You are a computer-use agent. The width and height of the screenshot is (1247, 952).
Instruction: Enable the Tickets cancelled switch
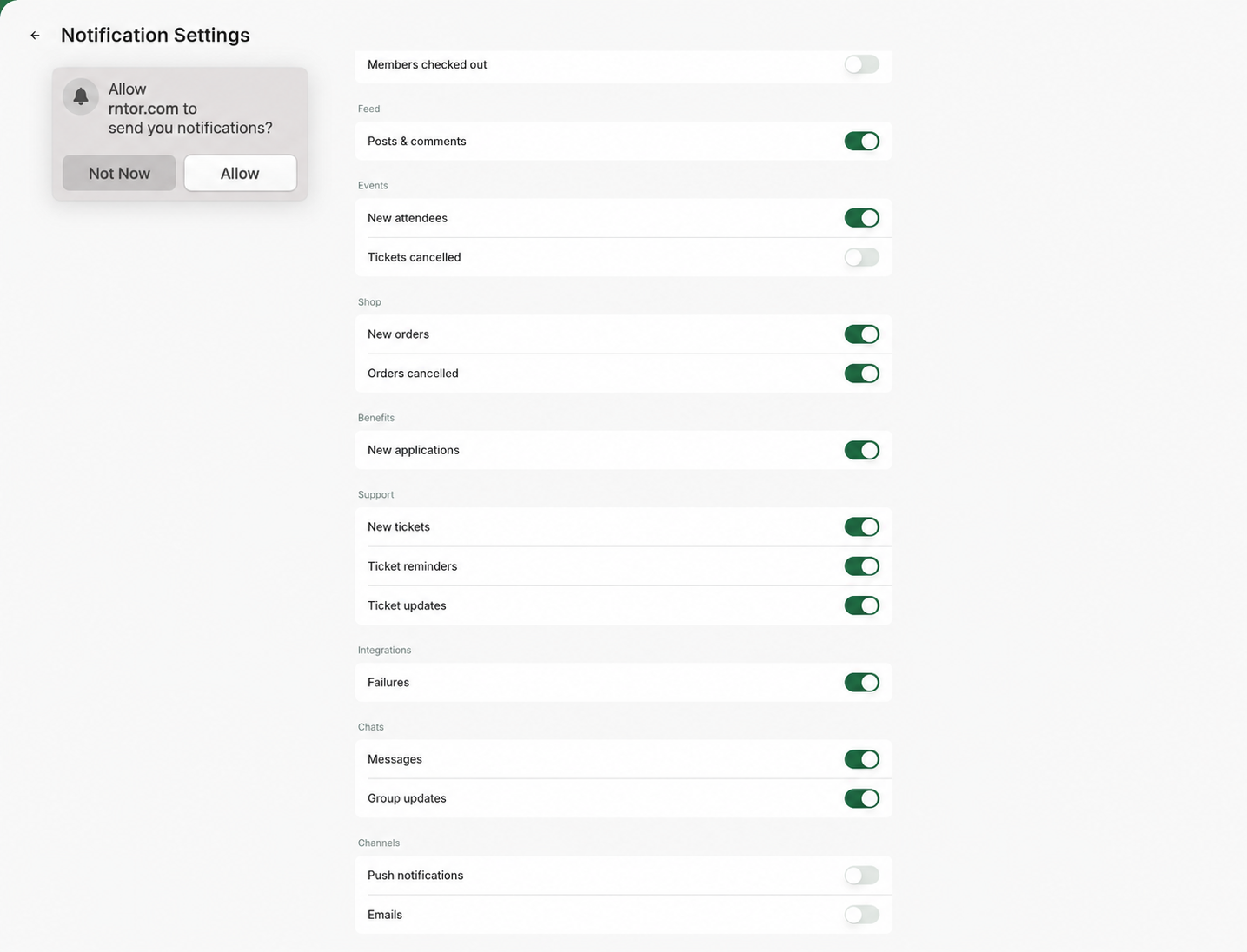(862, 257)
